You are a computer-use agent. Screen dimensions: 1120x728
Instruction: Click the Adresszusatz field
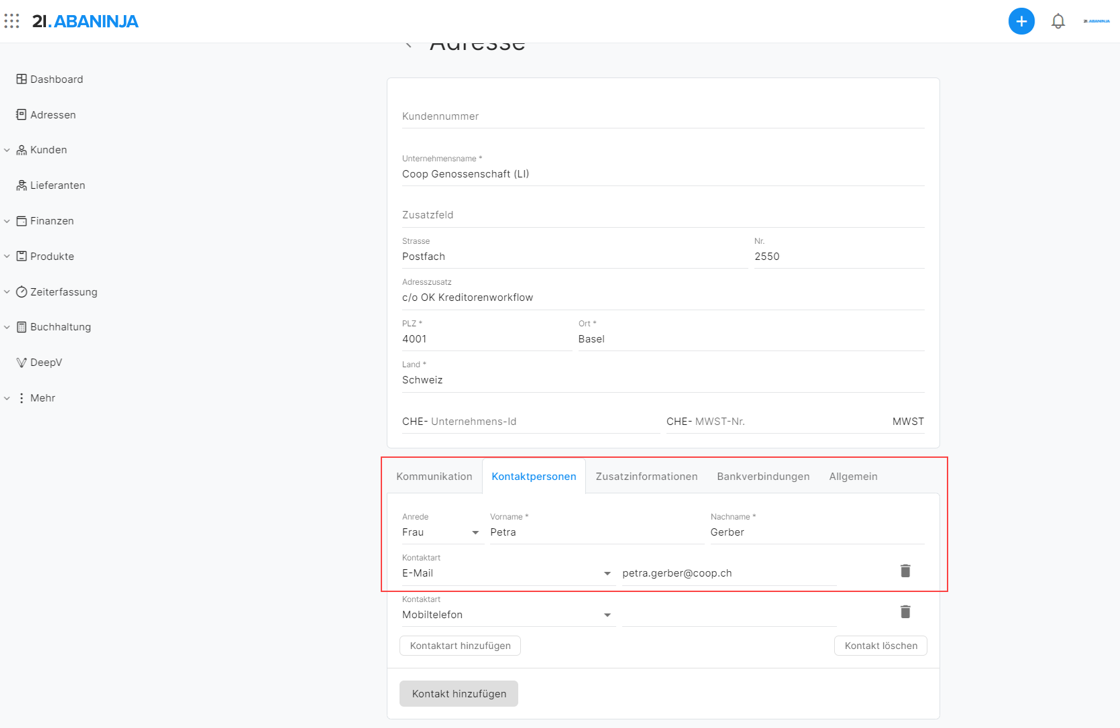(663, 298)
